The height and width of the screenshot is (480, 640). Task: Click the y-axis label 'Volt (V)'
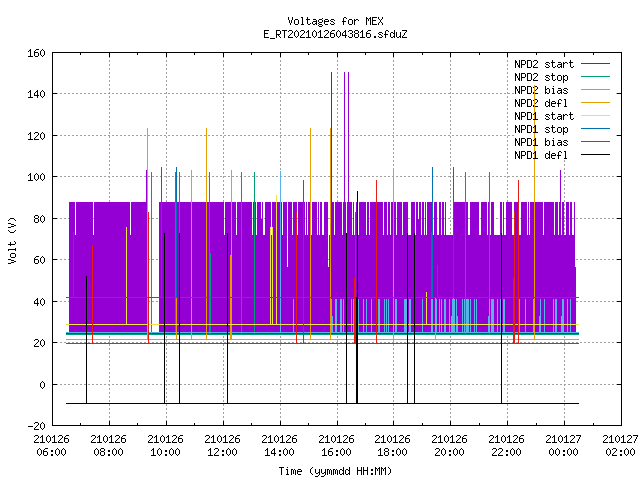point(13,241)
